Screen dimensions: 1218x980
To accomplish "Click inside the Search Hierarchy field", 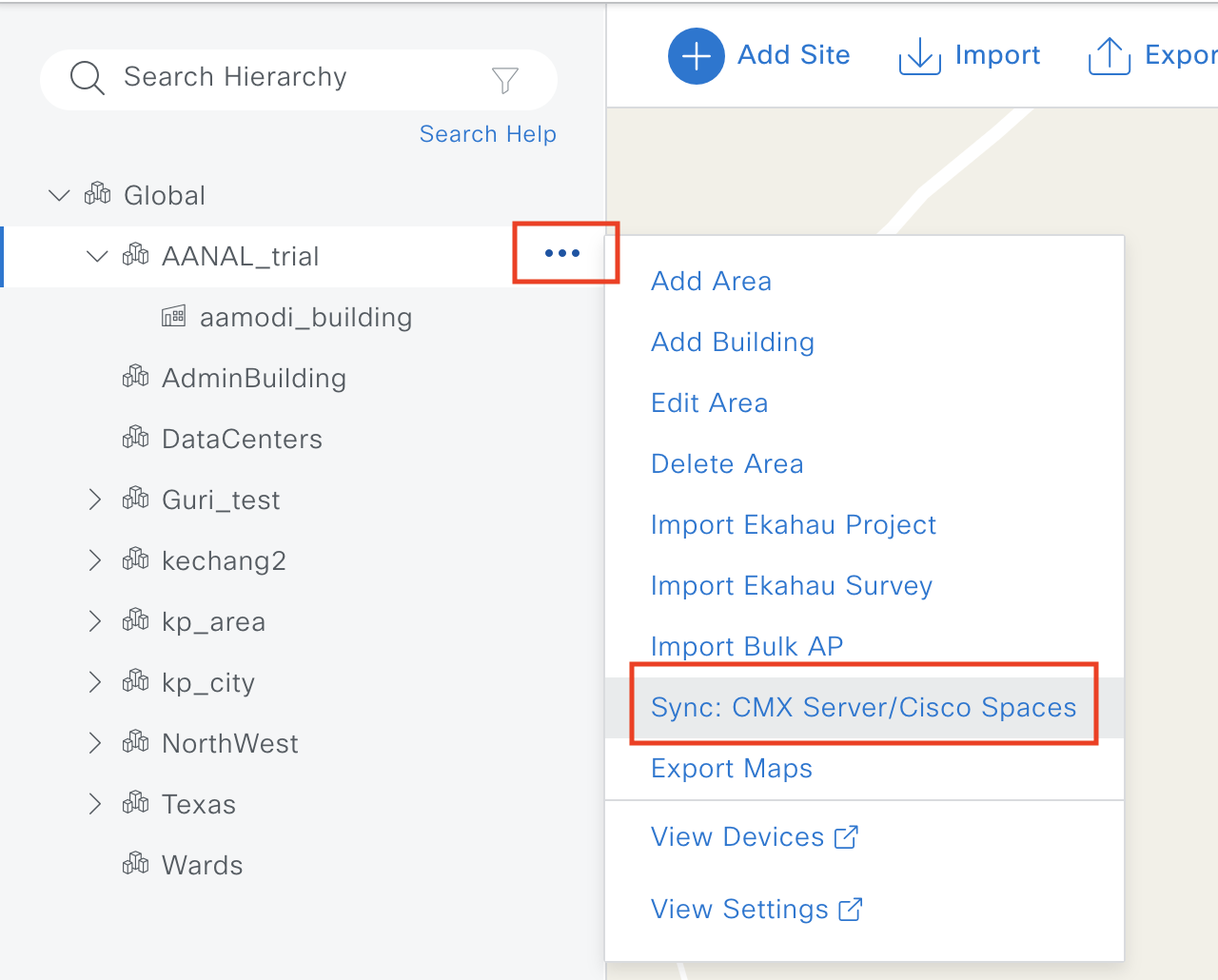I will [x=285, y=78].
